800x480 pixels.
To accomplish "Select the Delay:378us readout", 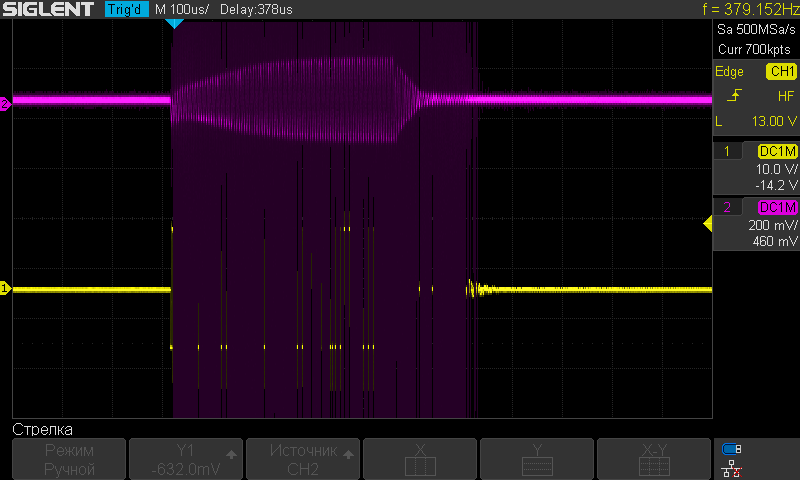I will [256, 9].
